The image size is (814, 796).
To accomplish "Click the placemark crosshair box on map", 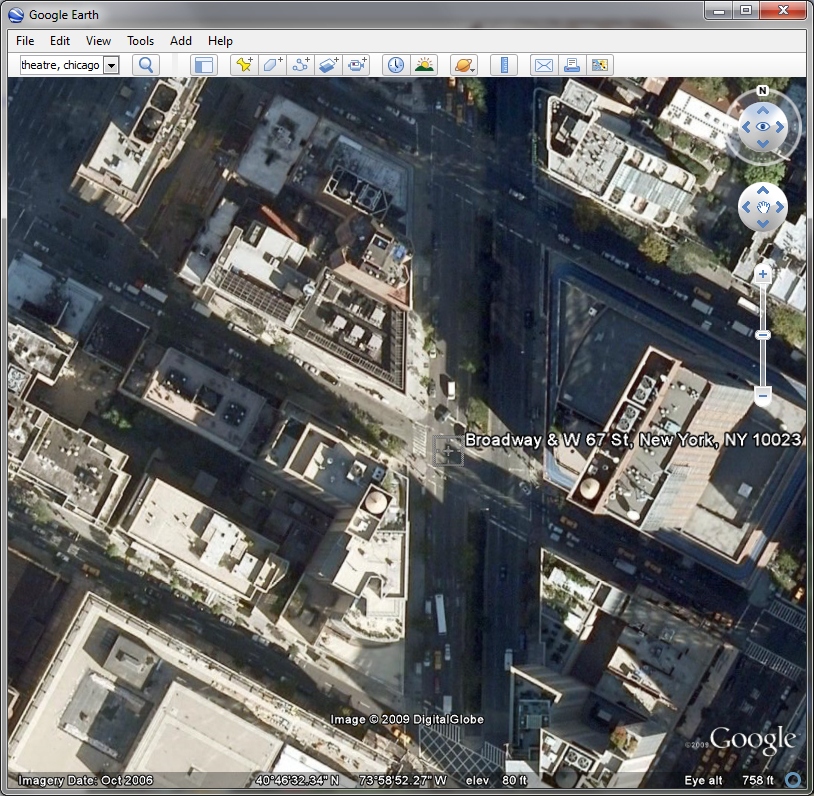I will click(x=448, y=451).
